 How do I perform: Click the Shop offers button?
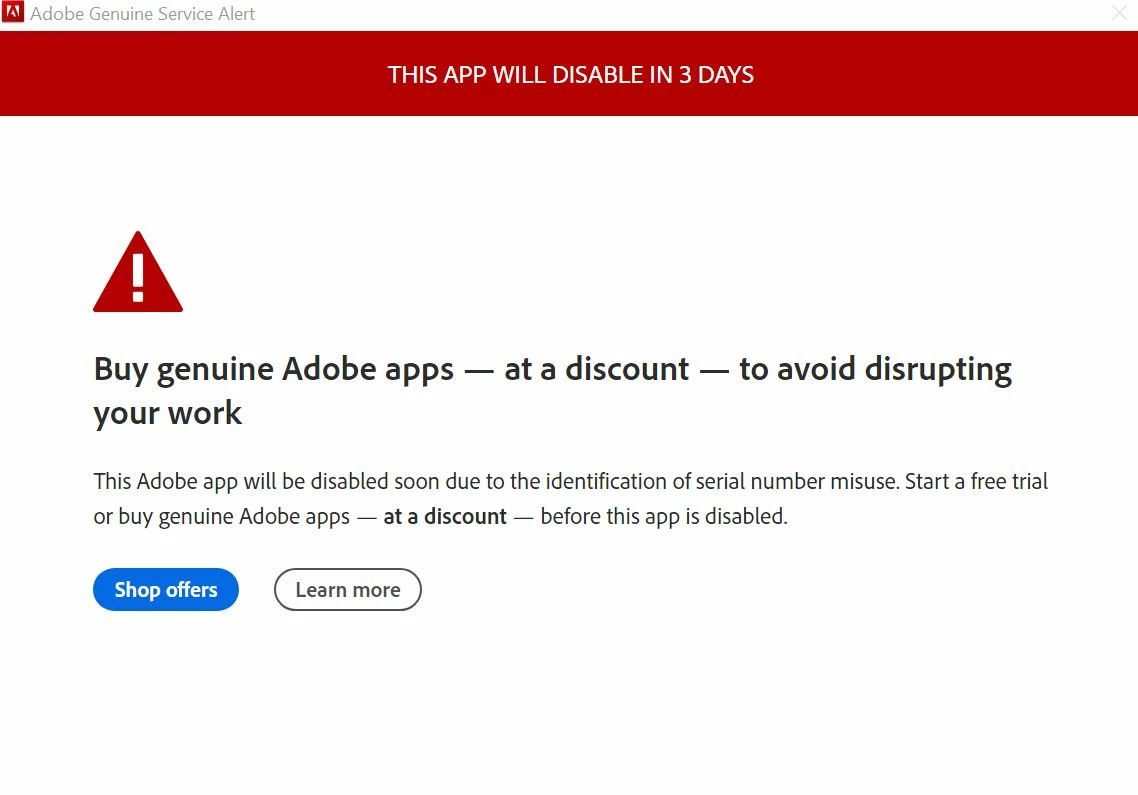(x=165, y=590)
